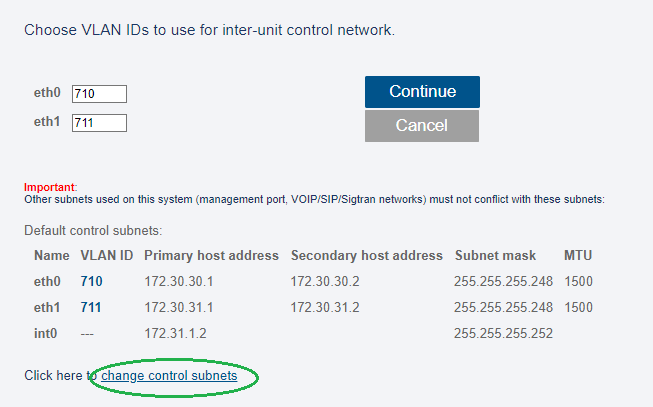Image resolution: width=653 pixels, height=407 pixels.
Task: Click the eth1 VLAN ID input field
Action: 99,123
